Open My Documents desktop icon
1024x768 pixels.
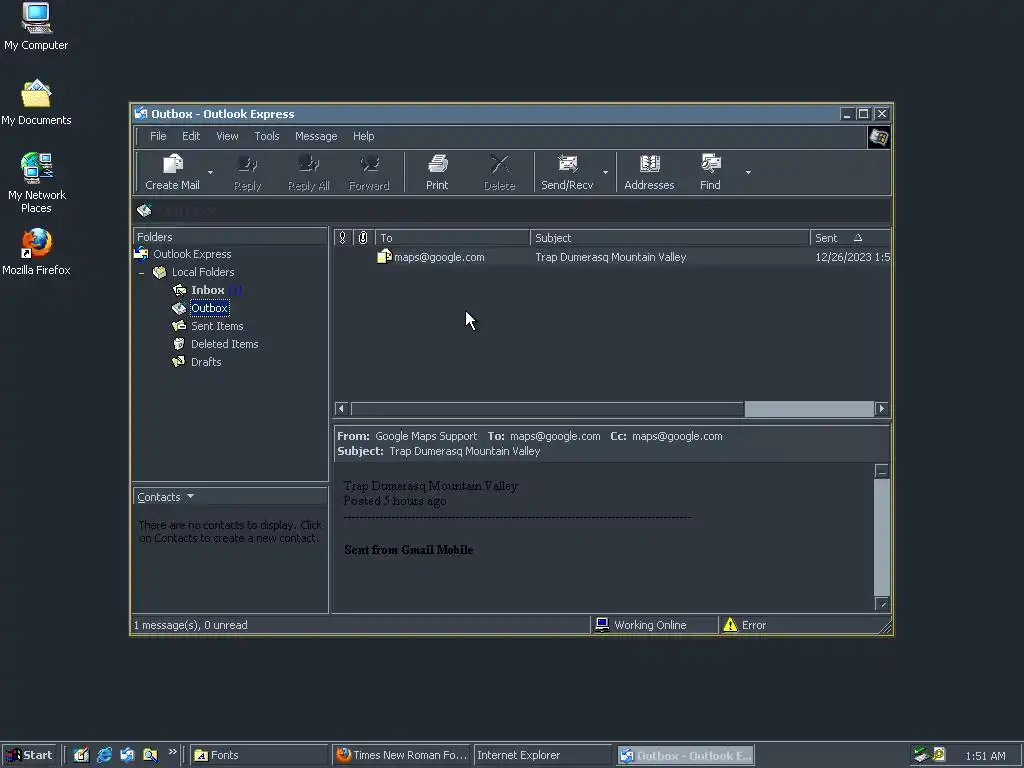coord(36,102)
